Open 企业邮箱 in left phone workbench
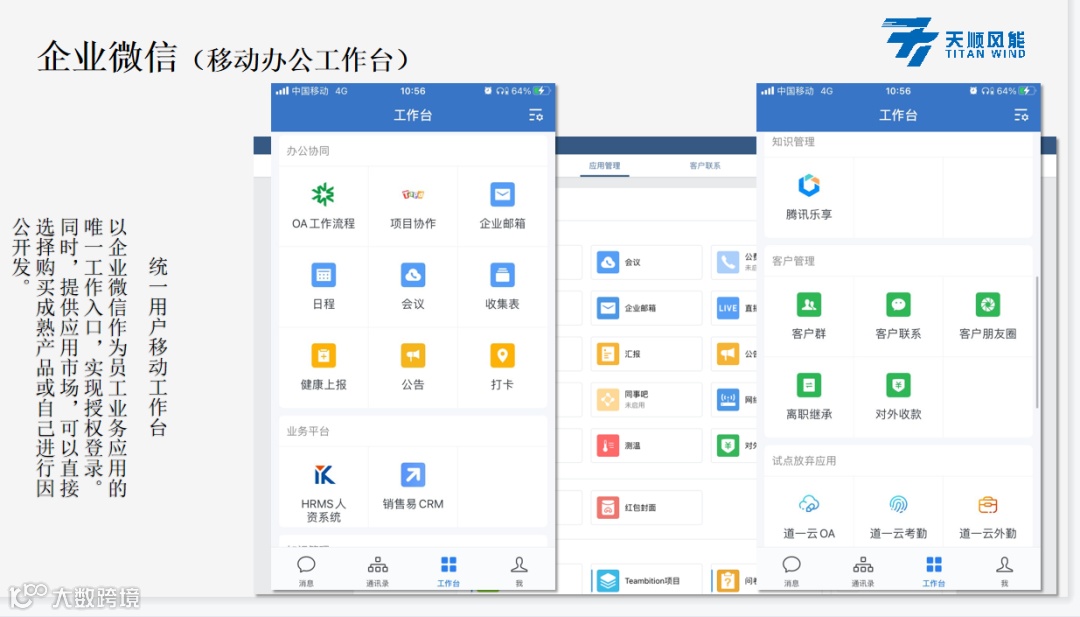1080x617 pixels. point(502,206)
